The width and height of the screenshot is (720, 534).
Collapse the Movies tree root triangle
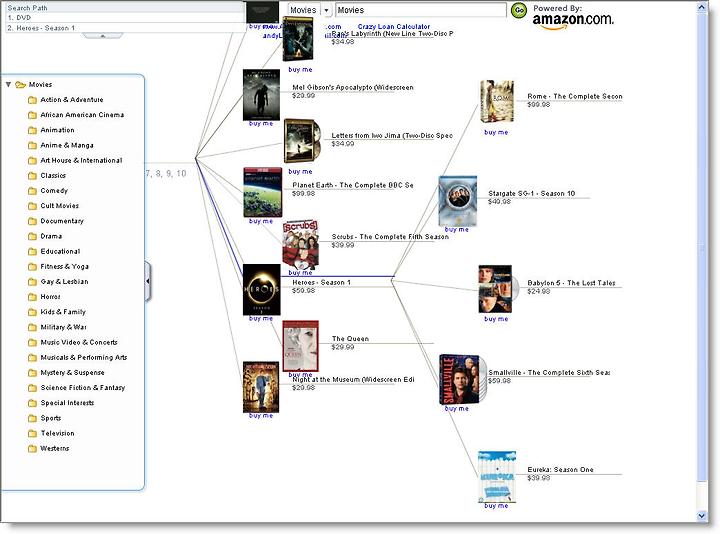coord(8,84)
